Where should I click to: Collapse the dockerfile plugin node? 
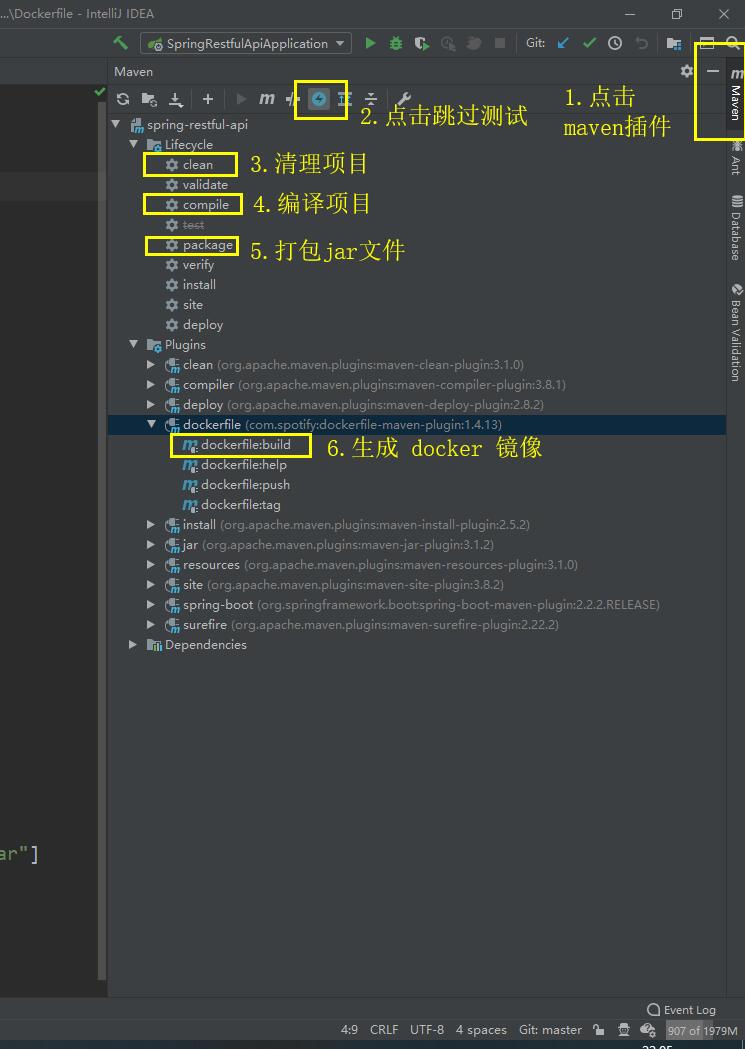point(151,424)
